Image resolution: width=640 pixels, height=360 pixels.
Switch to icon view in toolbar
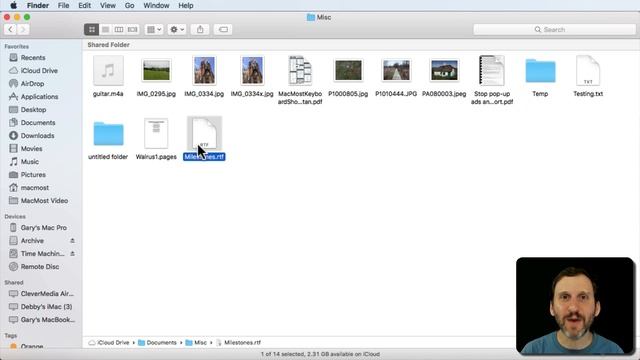tap(91, 29)
